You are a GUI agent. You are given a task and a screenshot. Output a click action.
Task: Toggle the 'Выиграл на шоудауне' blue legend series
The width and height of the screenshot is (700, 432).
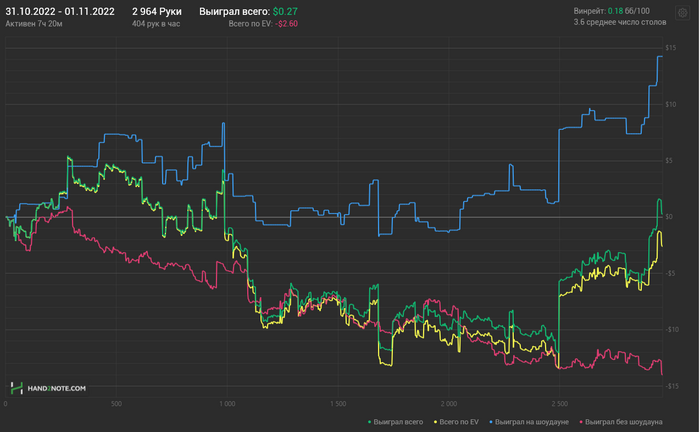tap(529, 422)
